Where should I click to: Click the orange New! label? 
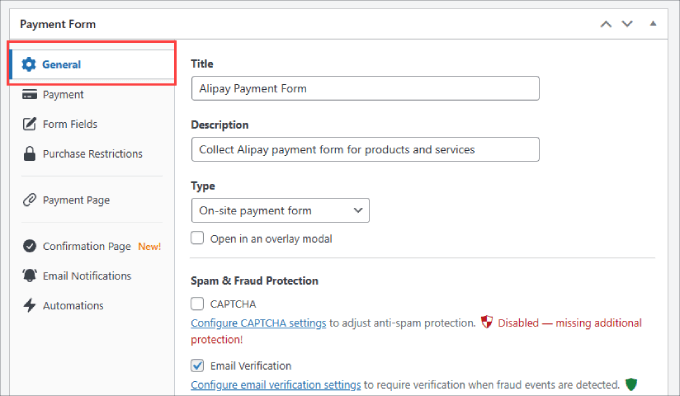pyautogui.click(x=149, y=246)
